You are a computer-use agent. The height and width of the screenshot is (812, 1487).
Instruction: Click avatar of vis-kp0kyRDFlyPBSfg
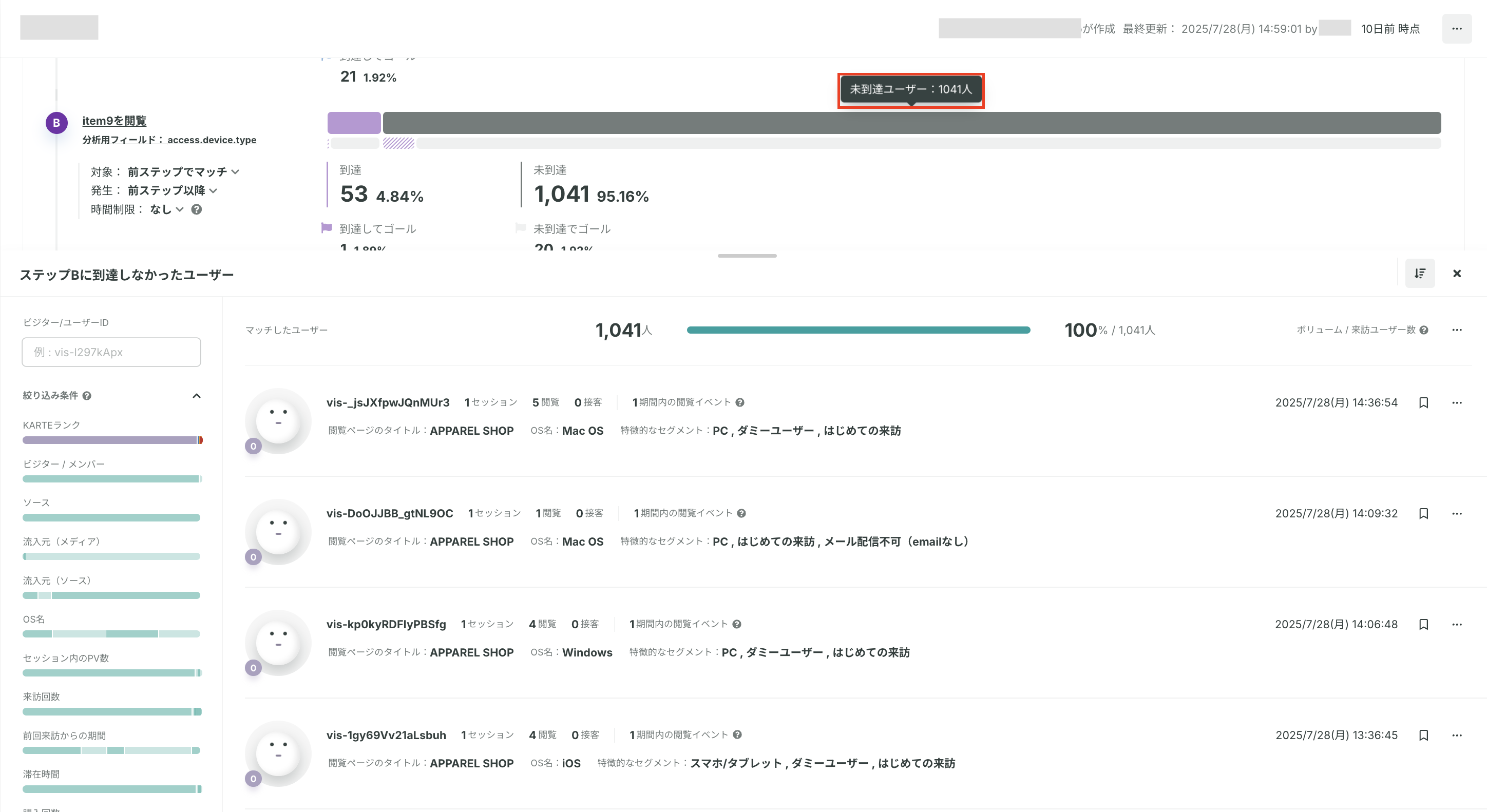coord(278,643)
